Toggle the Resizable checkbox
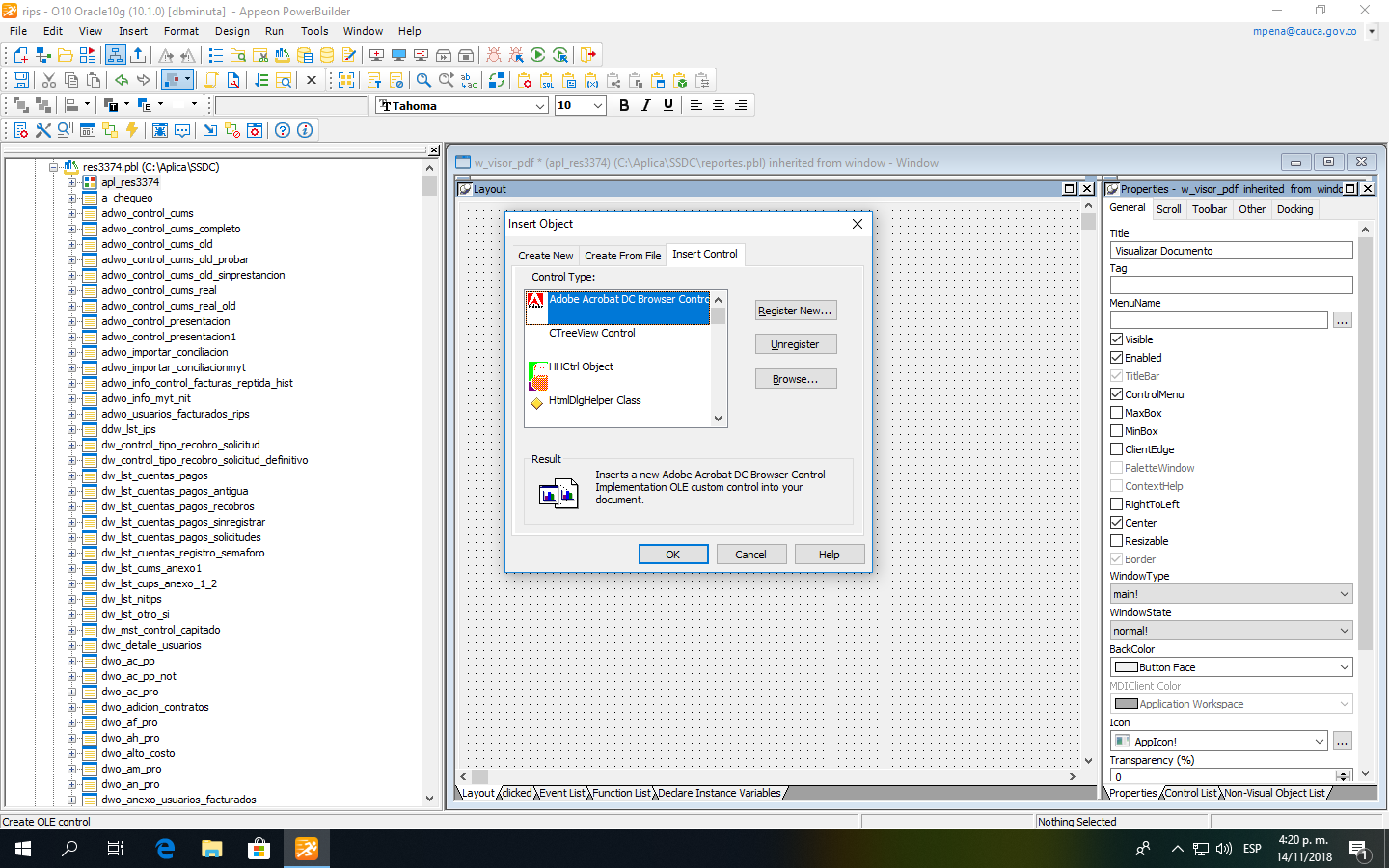 (x=1116, y=541)
